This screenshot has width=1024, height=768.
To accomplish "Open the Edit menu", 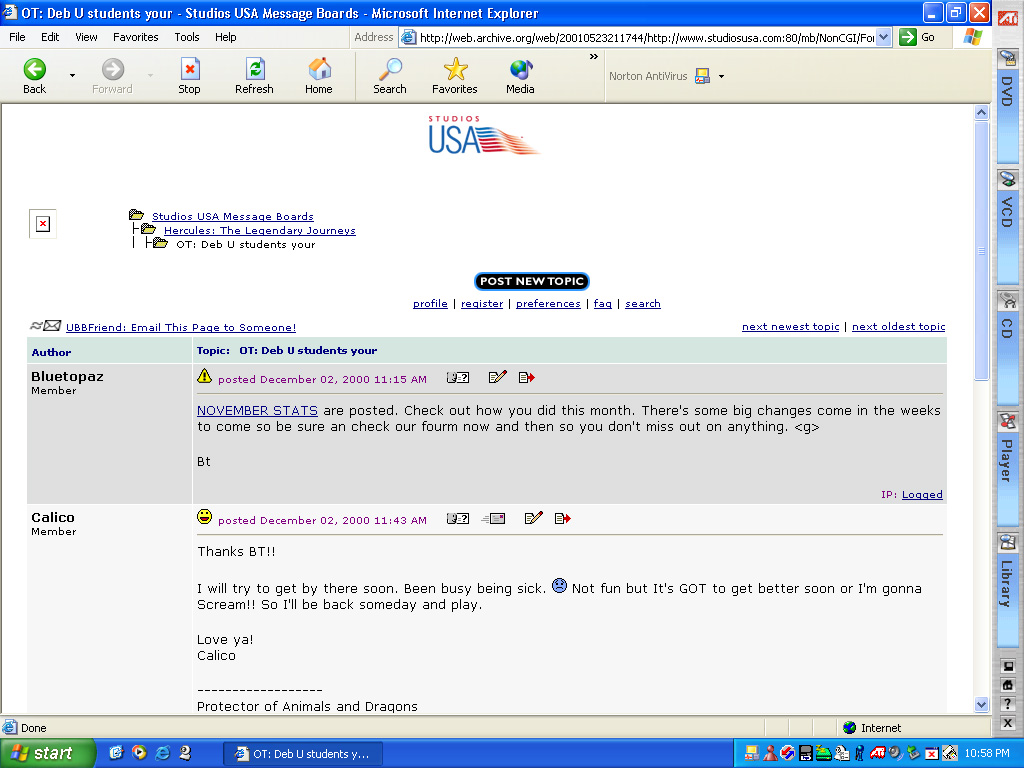I will click(x=50, y=37).
